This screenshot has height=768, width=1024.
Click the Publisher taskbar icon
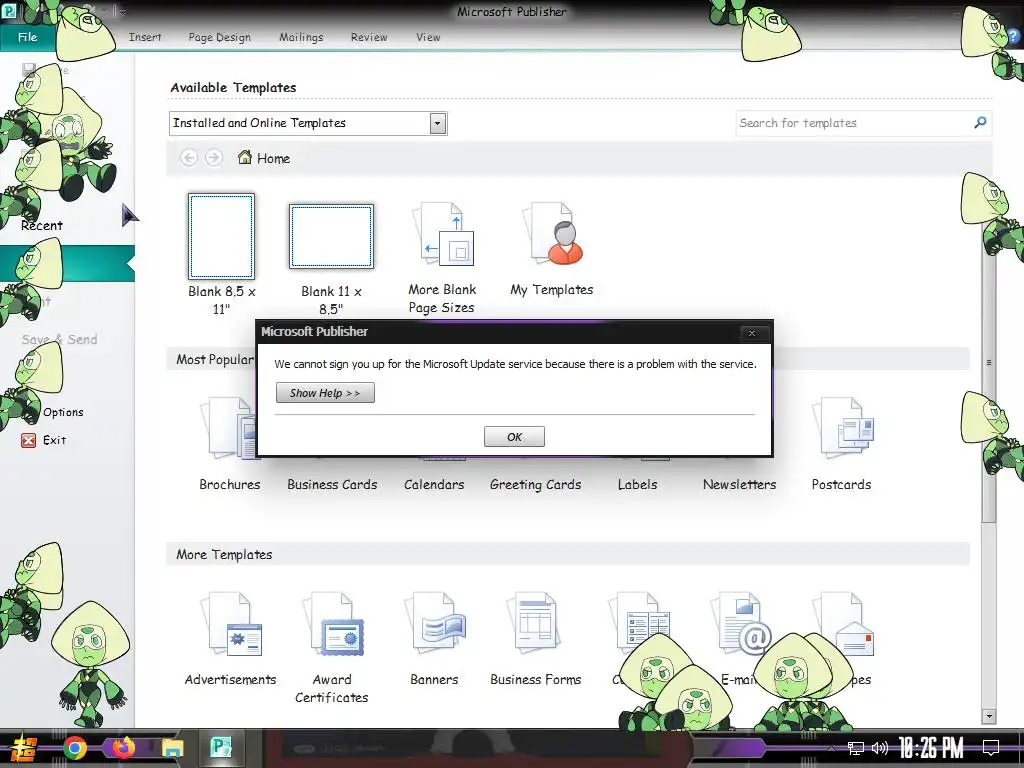coord(221,748)
